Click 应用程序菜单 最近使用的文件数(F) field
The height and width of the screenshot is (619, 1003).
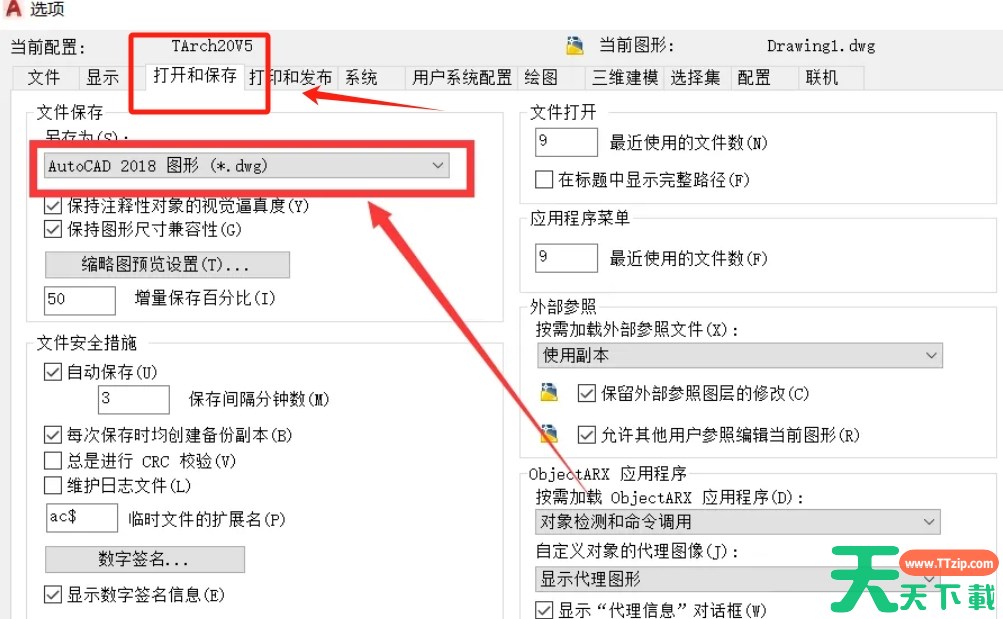(x=566, y=258)
